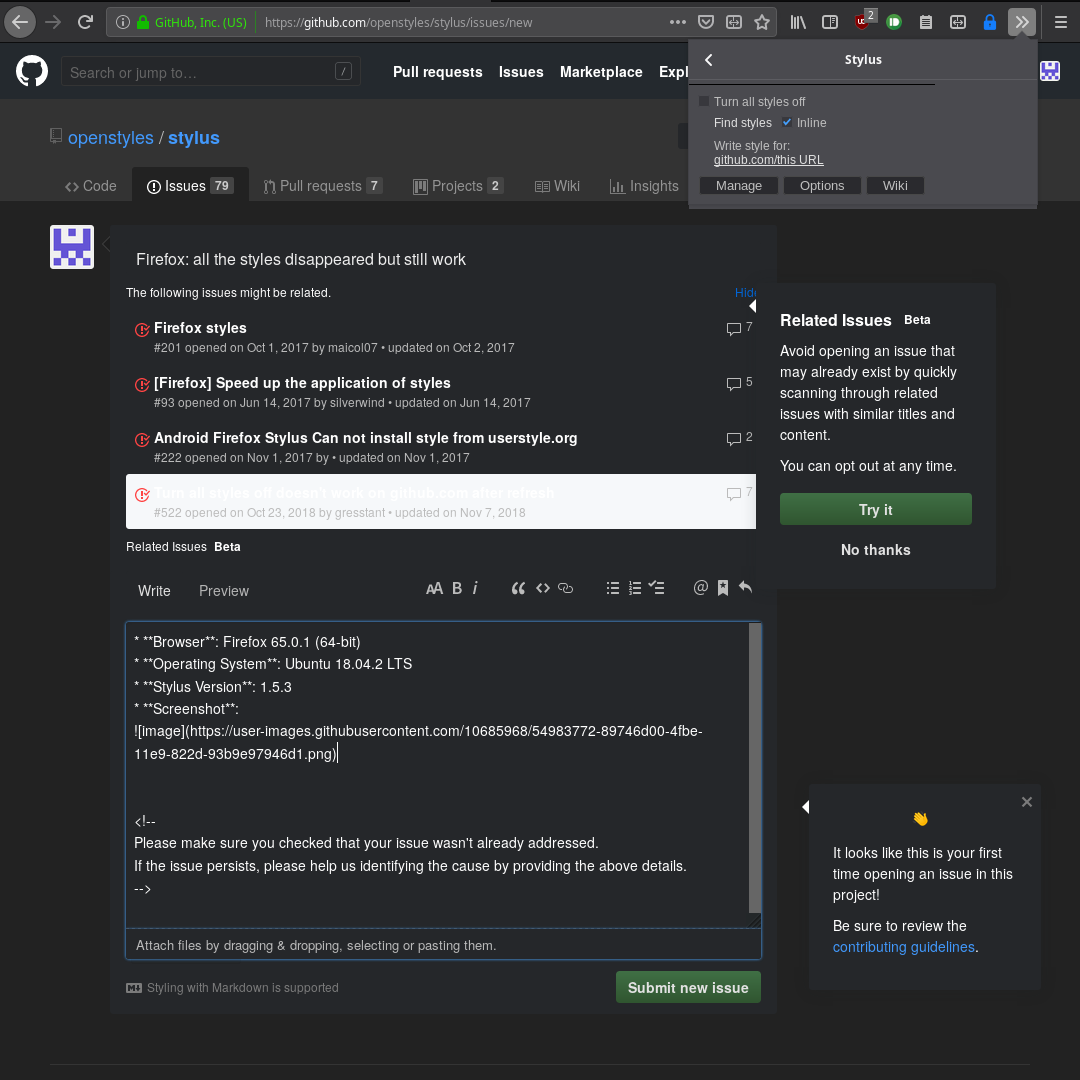The width and height of the screenshot is (1080, 1080).
Task: Switch to the Preview tab
Action: tap(223, 591)
